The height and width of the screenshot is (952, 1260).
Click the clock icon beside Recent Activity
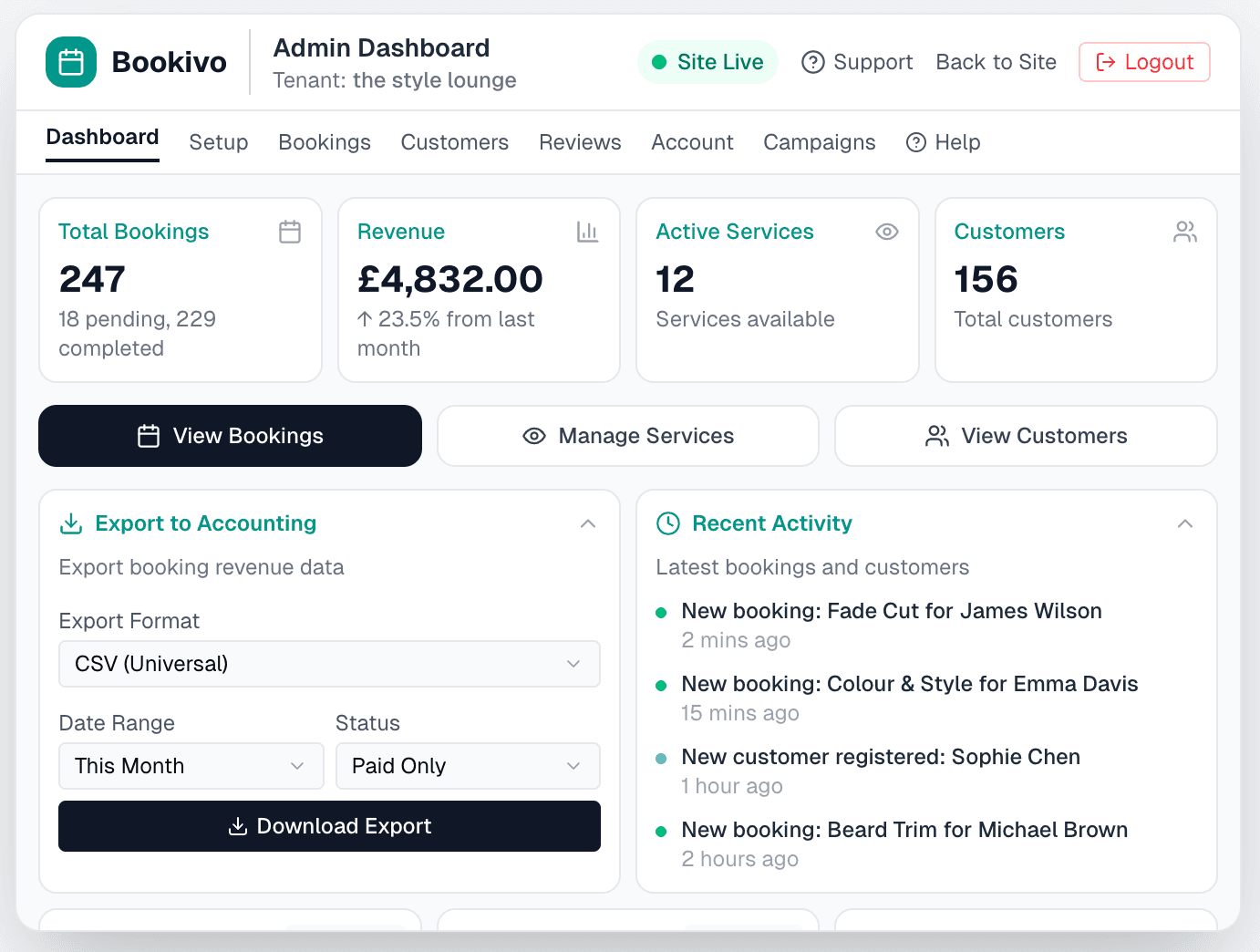[x=668, y=523]
